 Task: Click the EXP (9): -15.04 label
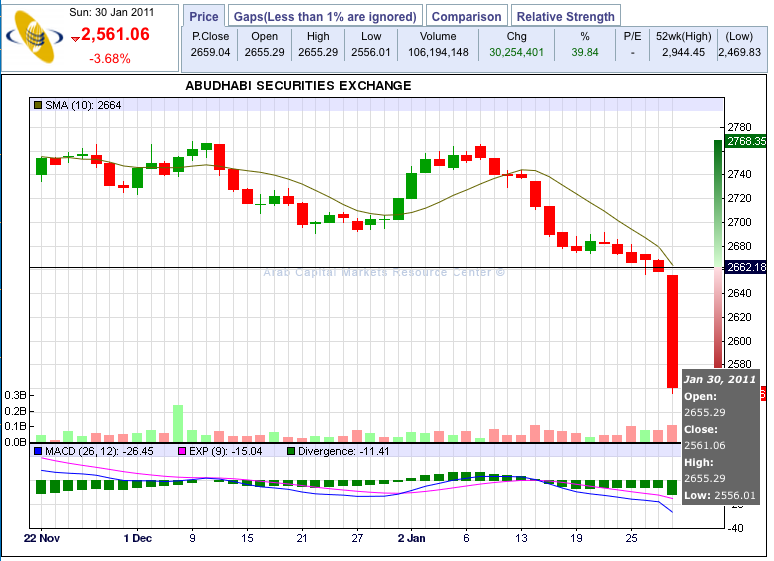[226, 451]
